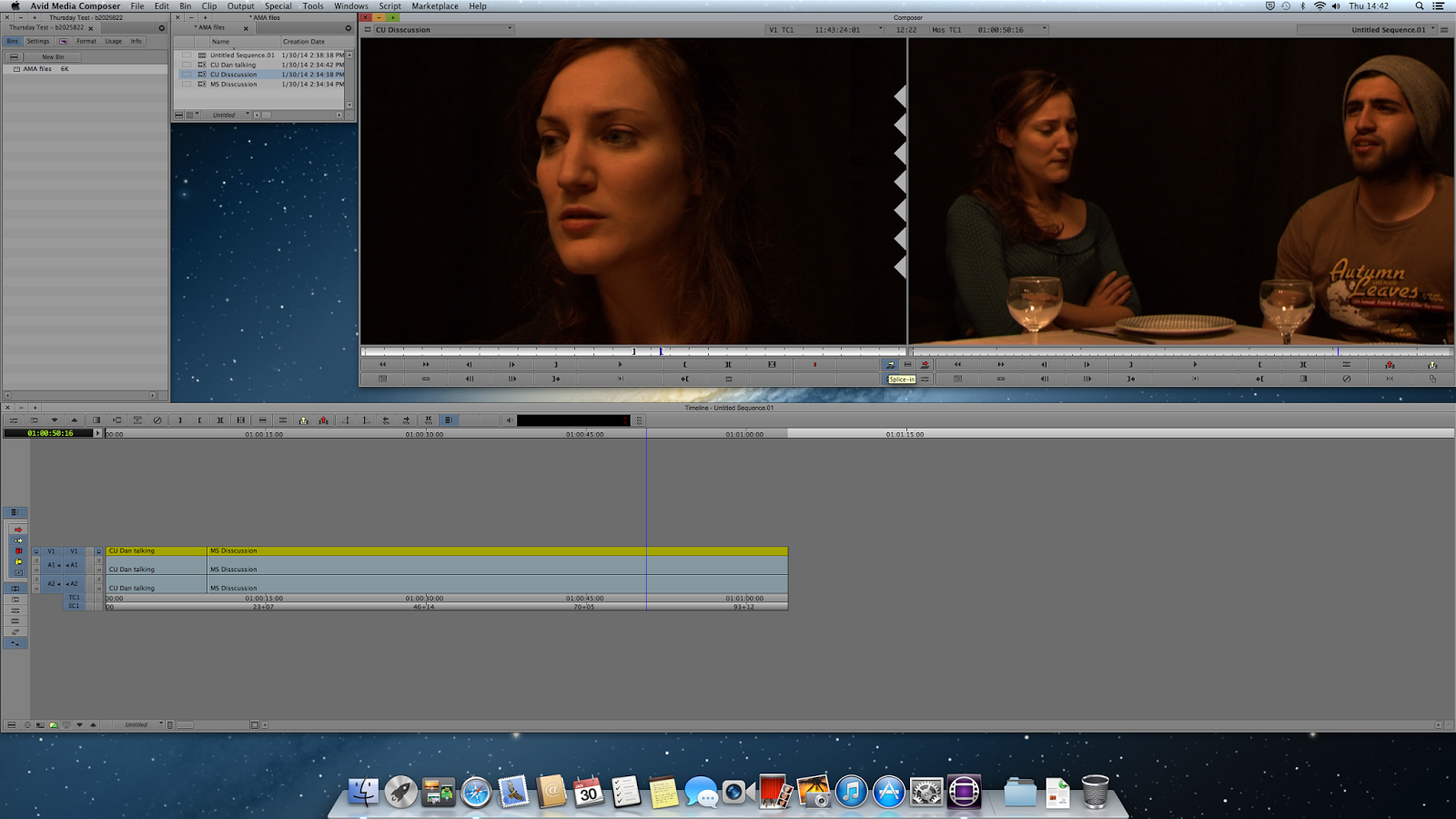Viewport: 1456px width, 819px height.
Task: Open the audio meter menu icon
Action: click(x=639, y=420)
